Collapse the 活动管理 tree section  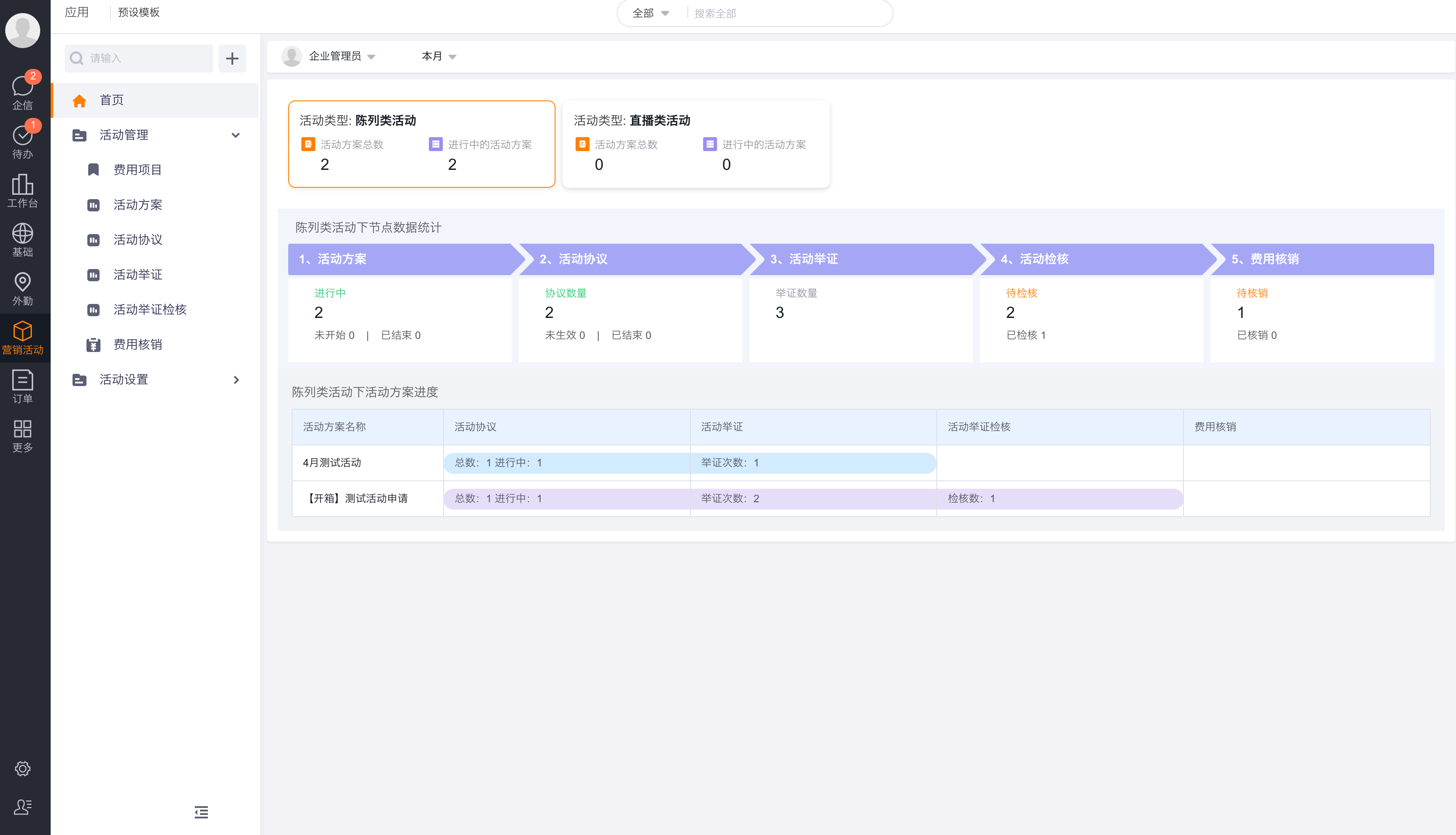pyautogui.click(x=235, y=135)
